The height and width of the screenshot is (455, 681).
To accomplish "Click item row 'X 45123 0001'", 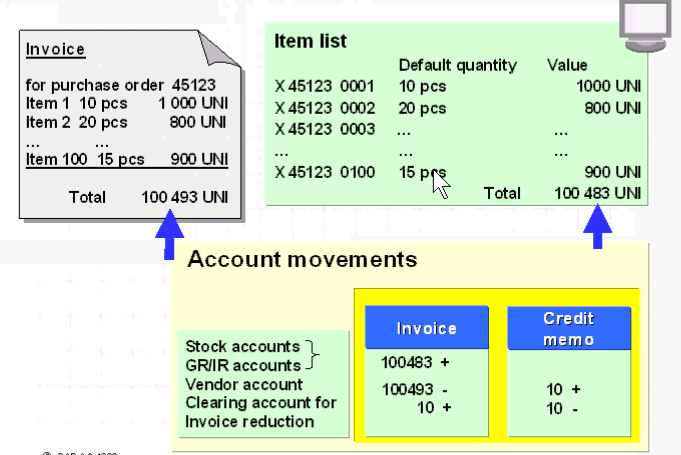I will [x=324, y=86].
